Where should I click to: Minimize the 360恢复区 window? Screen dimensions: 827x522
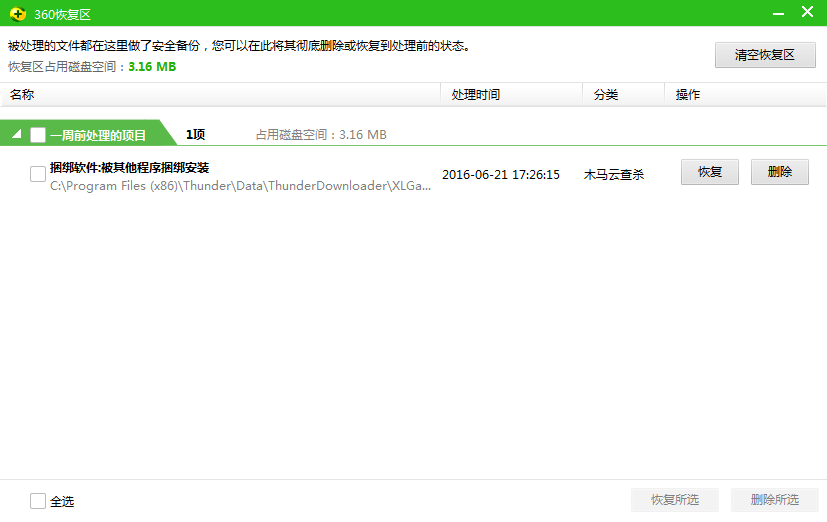pos(778,14)
